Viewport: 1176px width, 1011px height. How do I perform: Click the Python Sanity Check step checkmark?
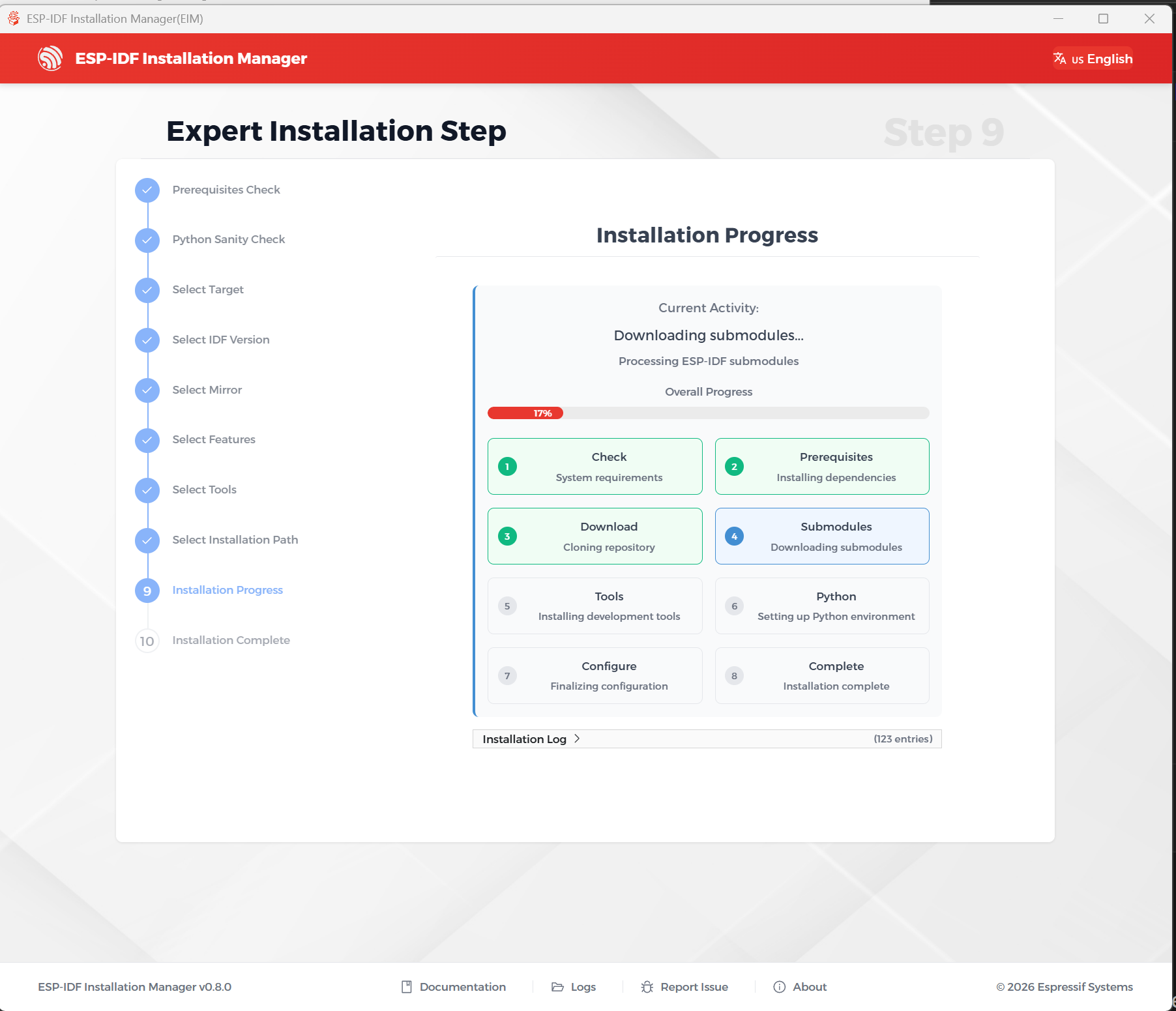147,240
